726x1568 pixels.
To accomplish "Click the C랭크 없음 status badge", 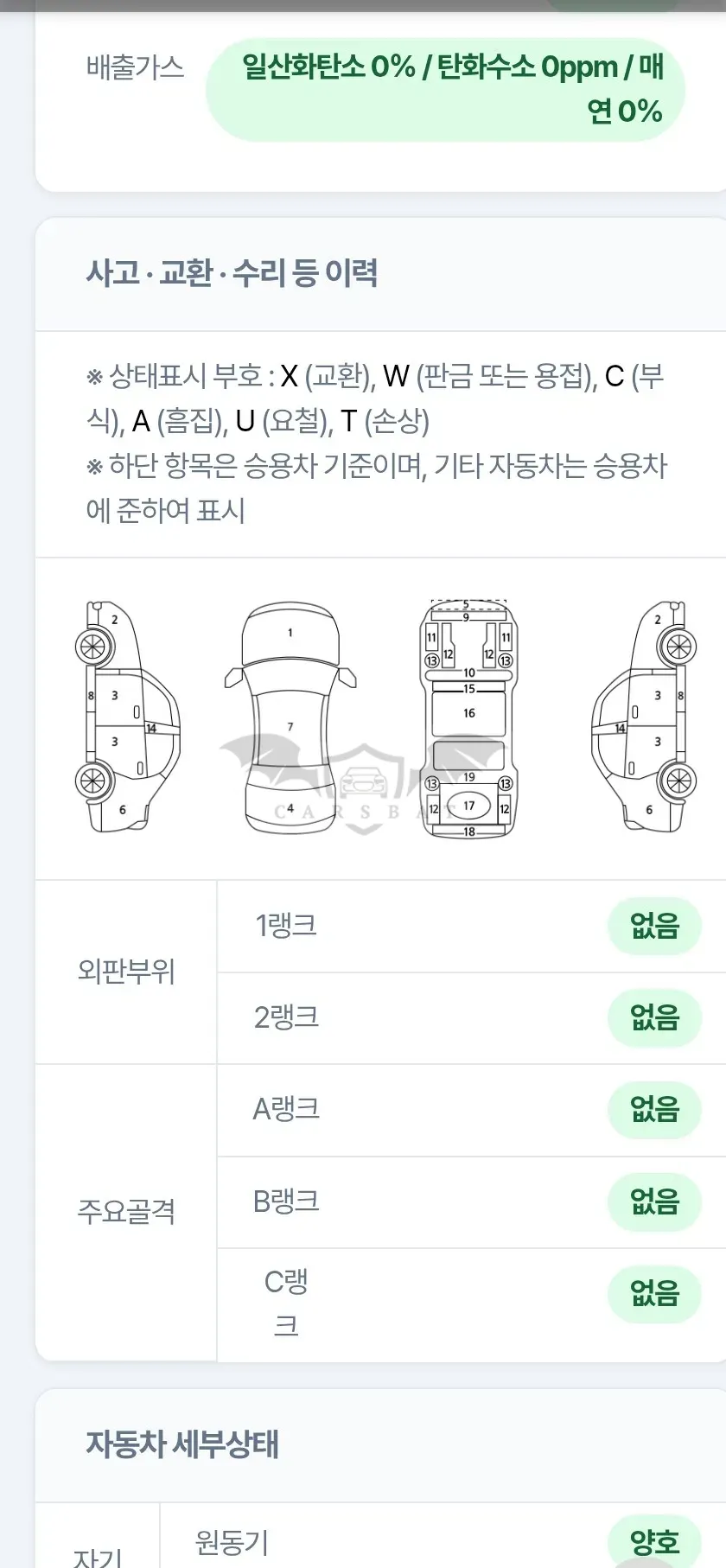I will coord(654,1294).
